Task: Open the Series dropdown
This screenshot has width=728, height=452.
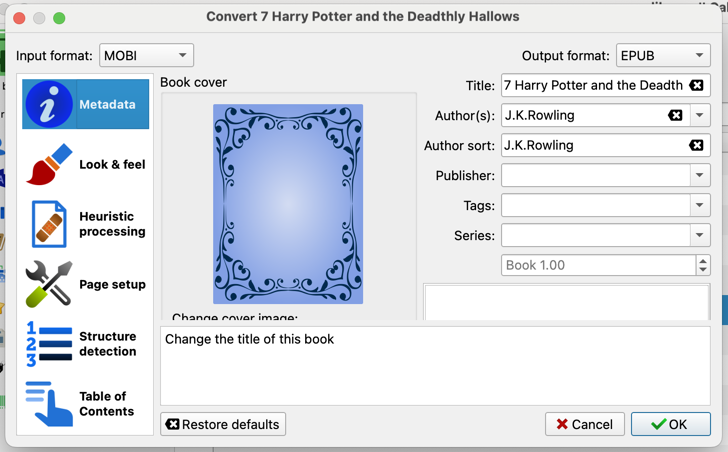Action: click(x=699, y=236)
